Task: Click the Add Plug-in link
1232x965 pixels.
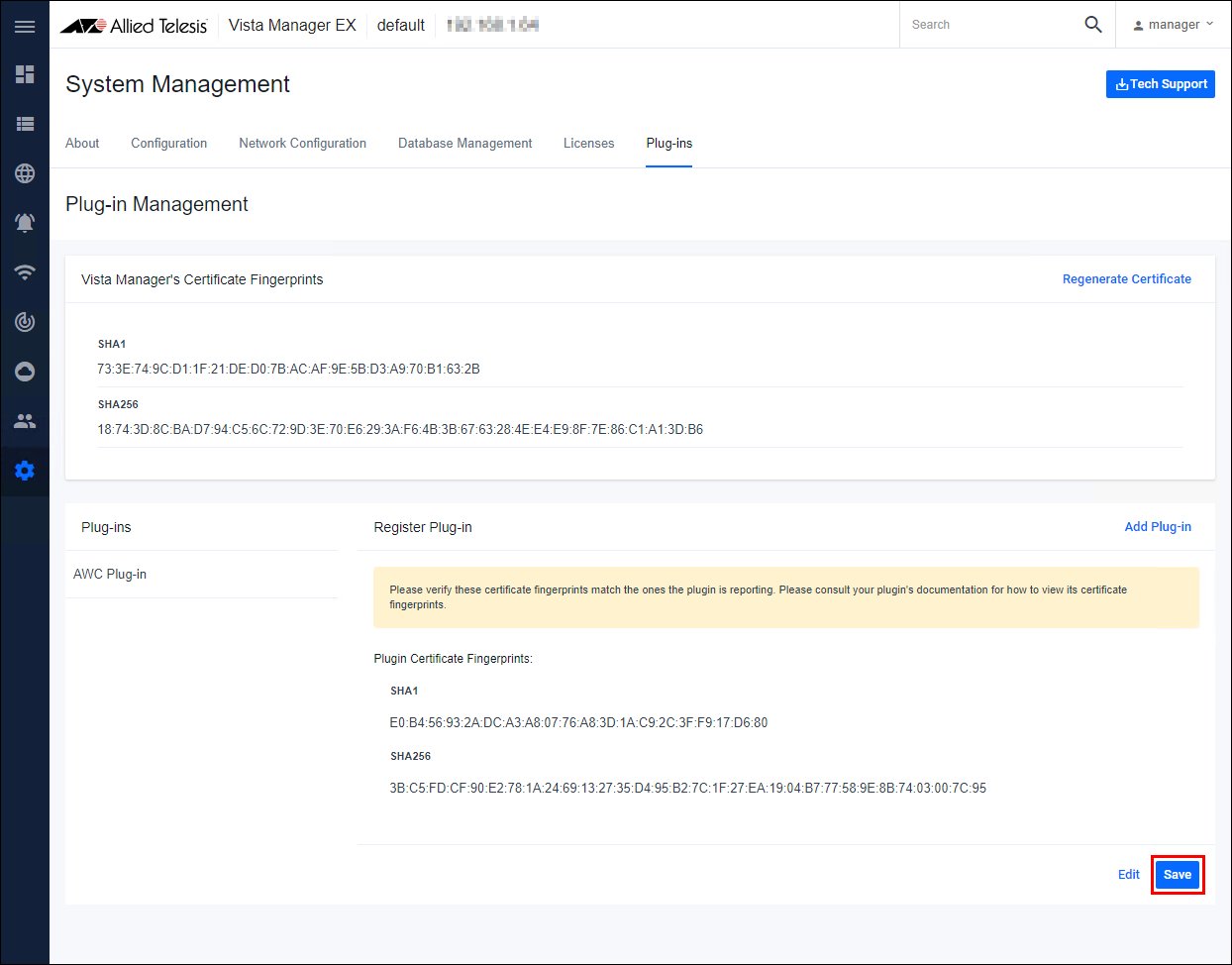Action: click(x=1157, y=527)
